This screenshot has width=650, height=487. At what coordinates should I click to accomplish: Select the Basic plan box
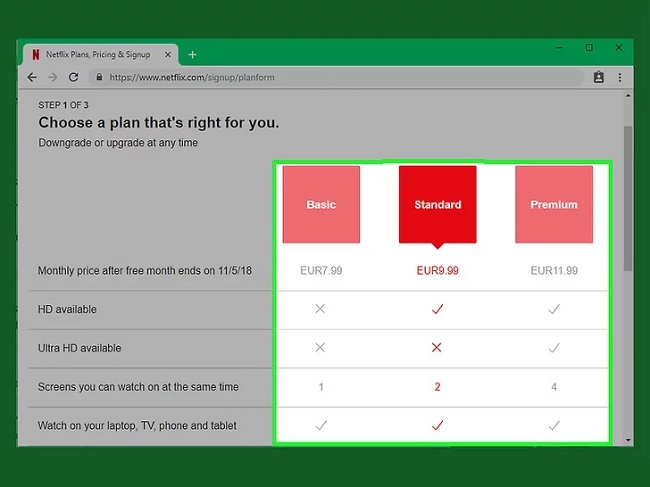pyautogui.click(x=321, y=204)
